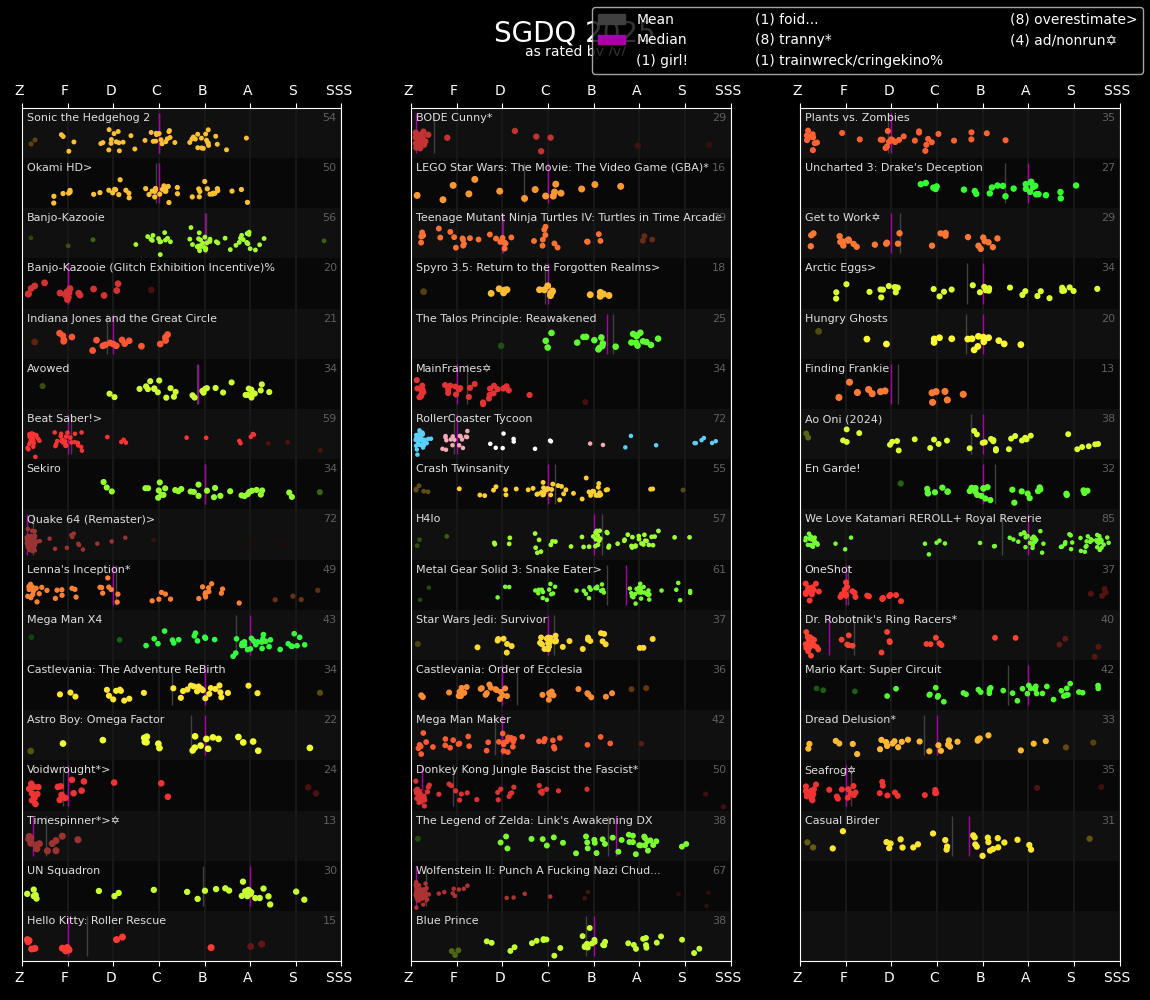Click the "Avowed" row label
Image resolution: width=1150 pixels, height=1000 pixels.
click(48, 368)
